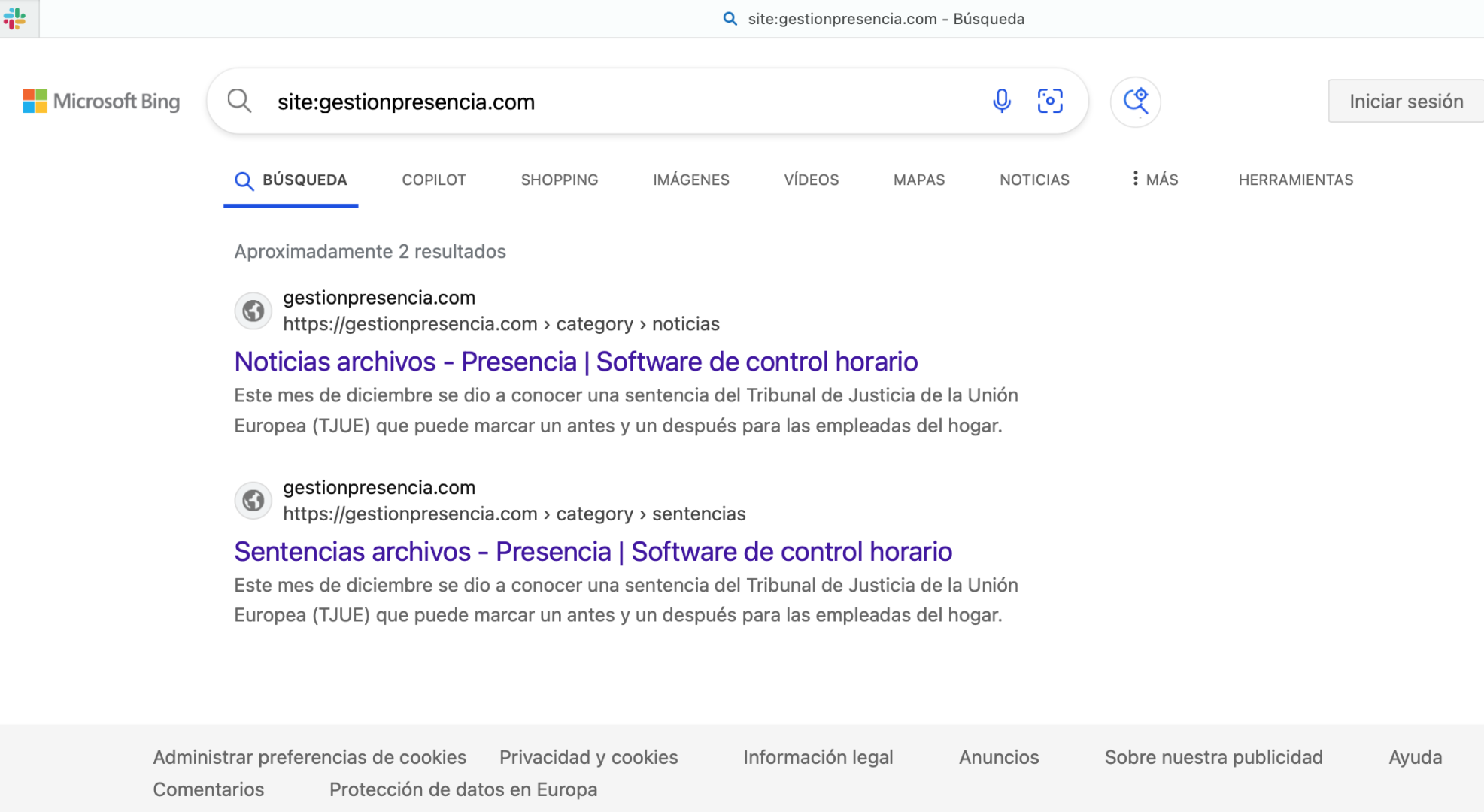Click Aproximadamente 2 resultados text
This screenshot has height=812, width=1484.
(x=370, y=251)
